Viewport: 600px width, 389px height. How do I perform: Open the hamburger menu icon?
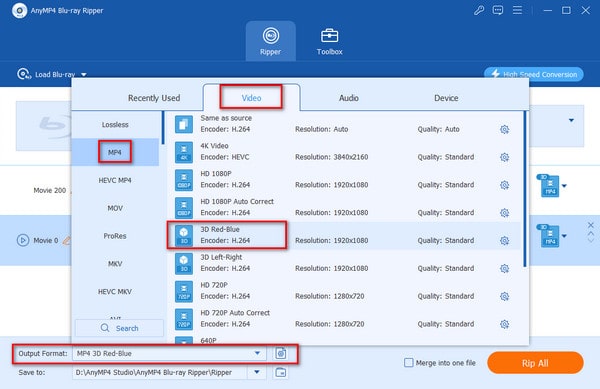click(x=517, y=10)
